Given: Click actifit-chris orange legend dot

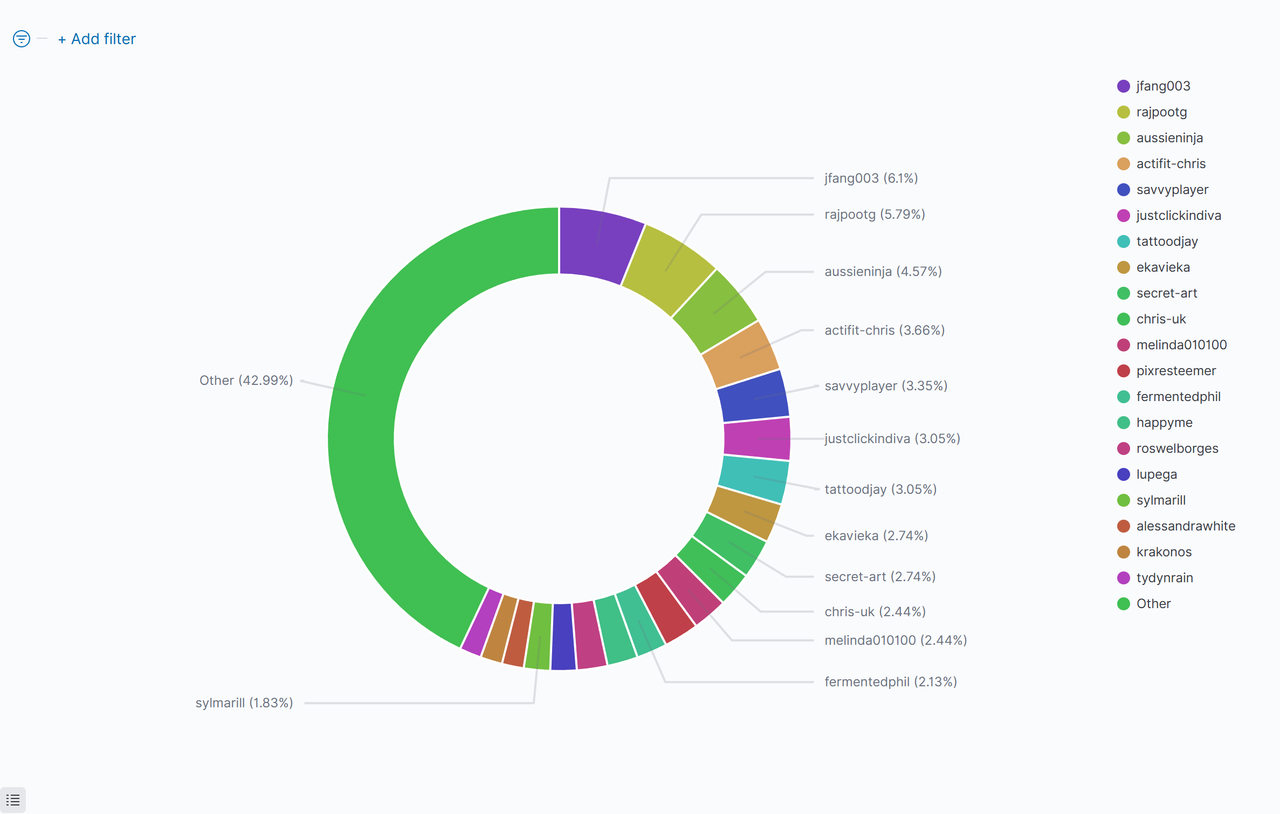Looking at the screenshot, I should pos(1123,164).
